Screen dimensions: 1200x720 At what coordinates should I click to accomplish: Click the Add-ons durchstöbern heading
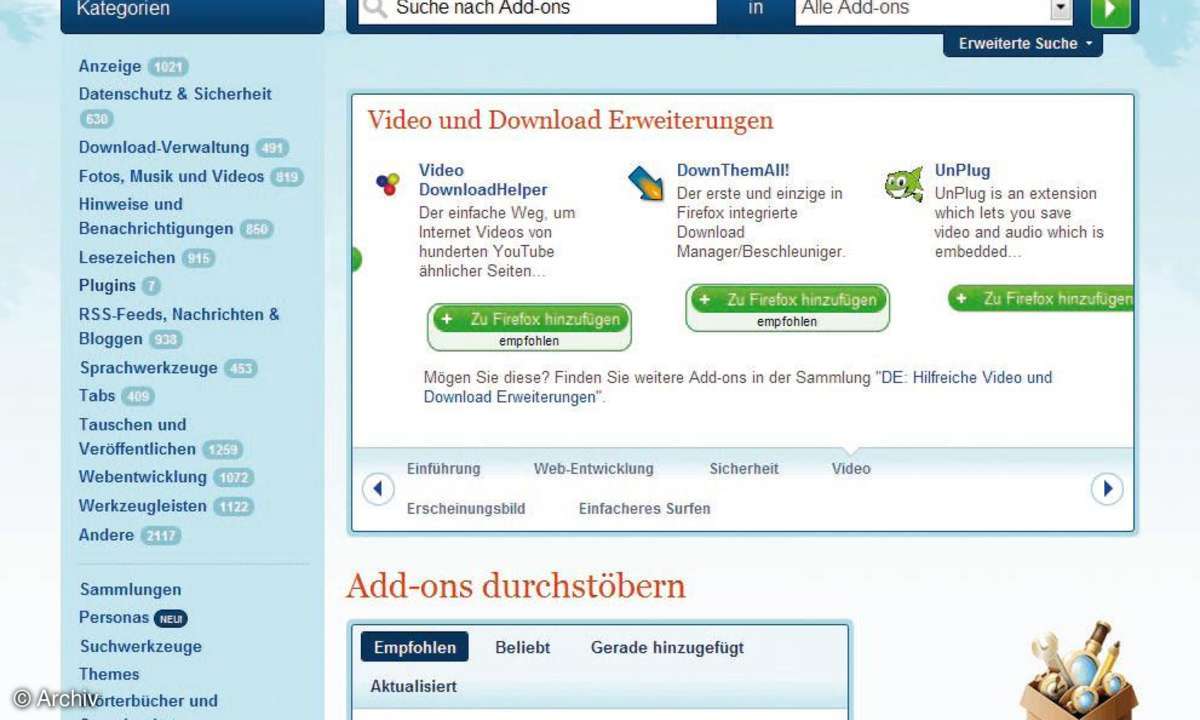(516, 586)
